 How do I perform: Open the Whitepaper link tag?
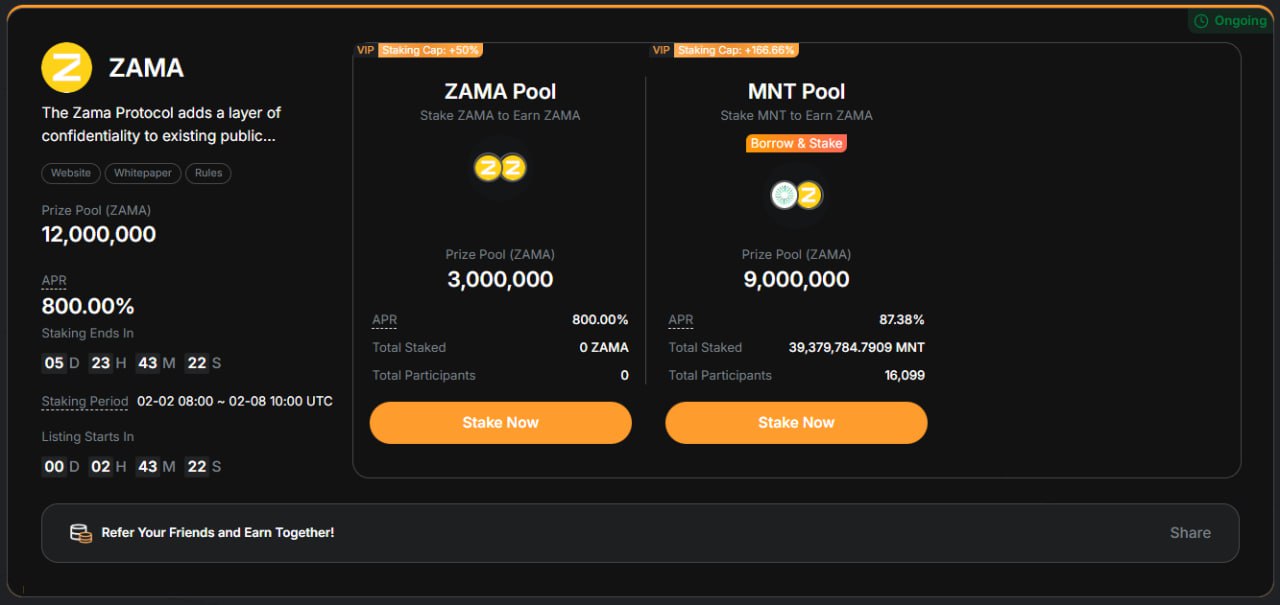pyautogui.click(x=143, y=173)
